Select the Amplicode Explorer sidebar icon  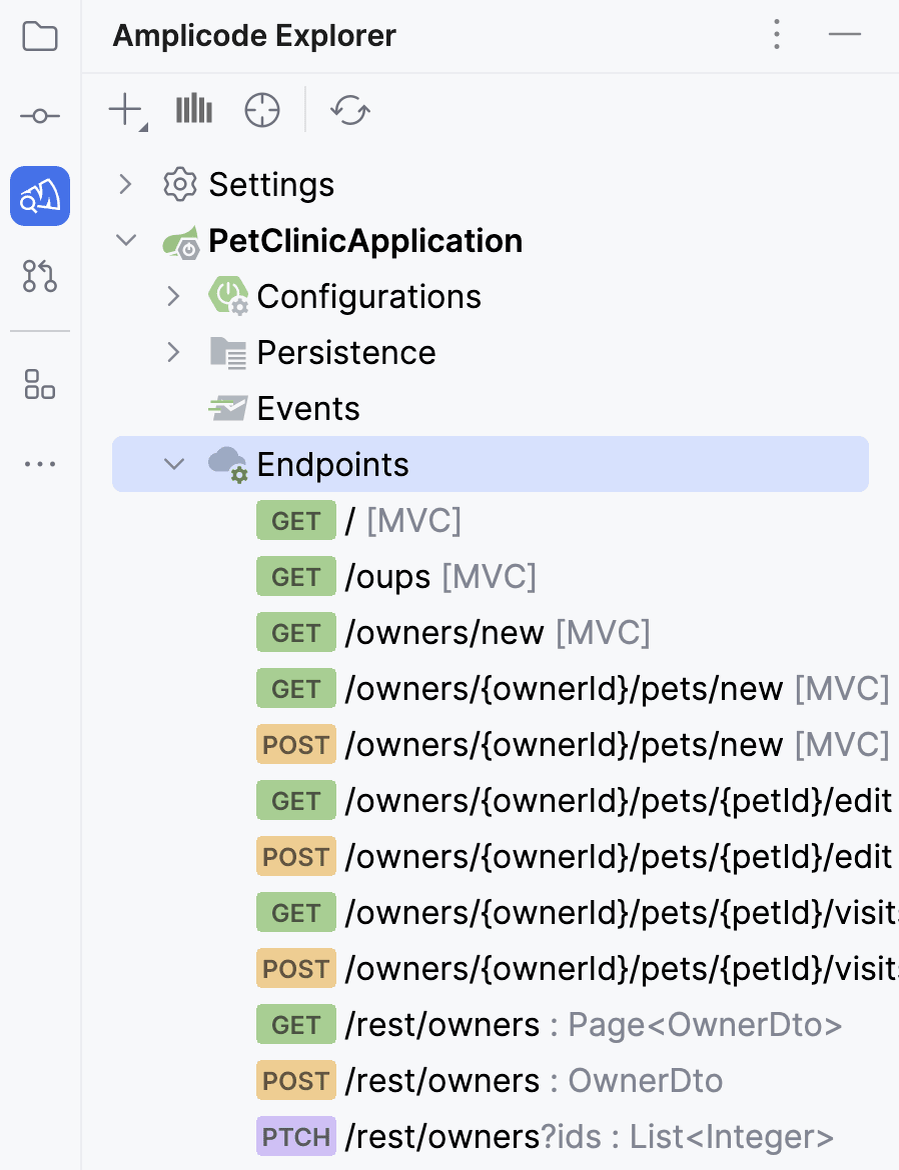40,196
